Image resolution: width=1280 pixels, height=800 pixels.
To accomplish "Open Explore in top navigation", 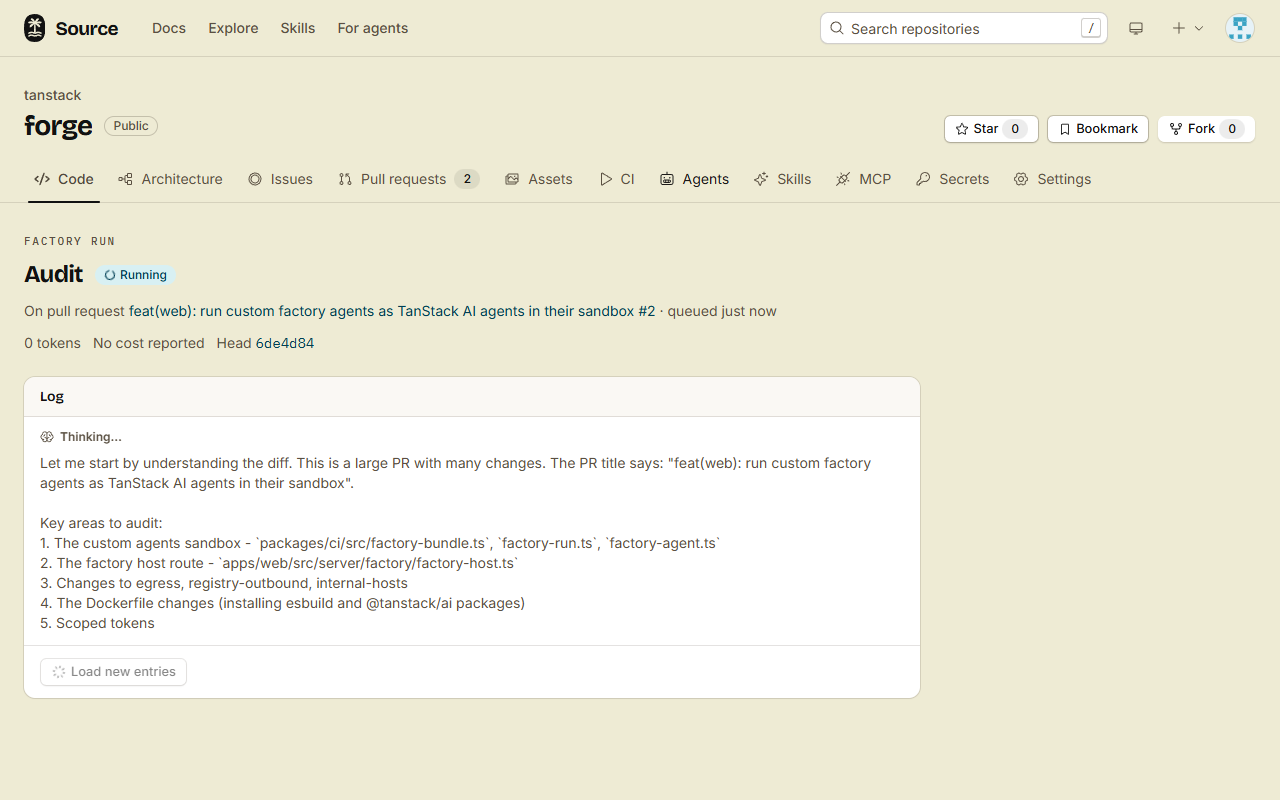I will tap(233, 28).
